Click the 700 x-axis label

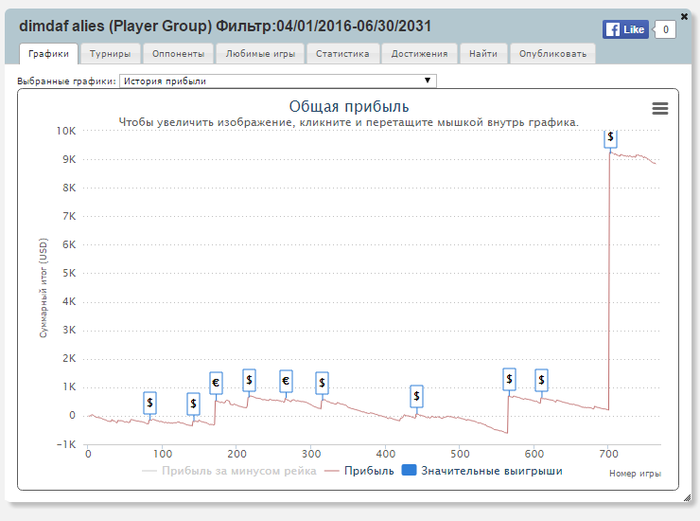coord(608,454)
